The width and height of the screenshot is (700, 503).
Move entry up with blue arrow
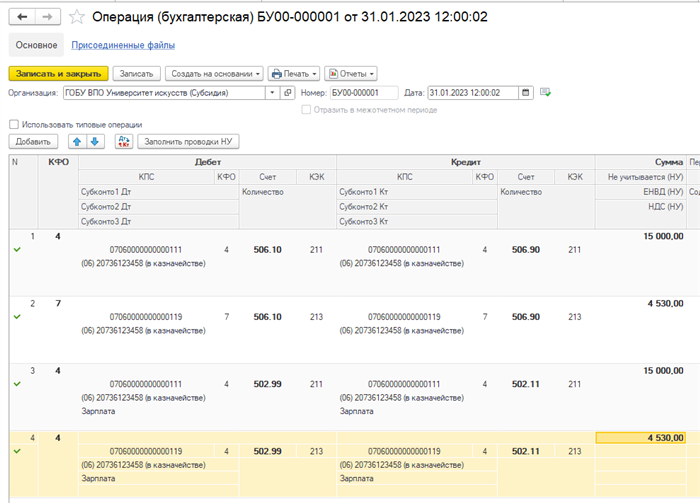tap(77, 142)
